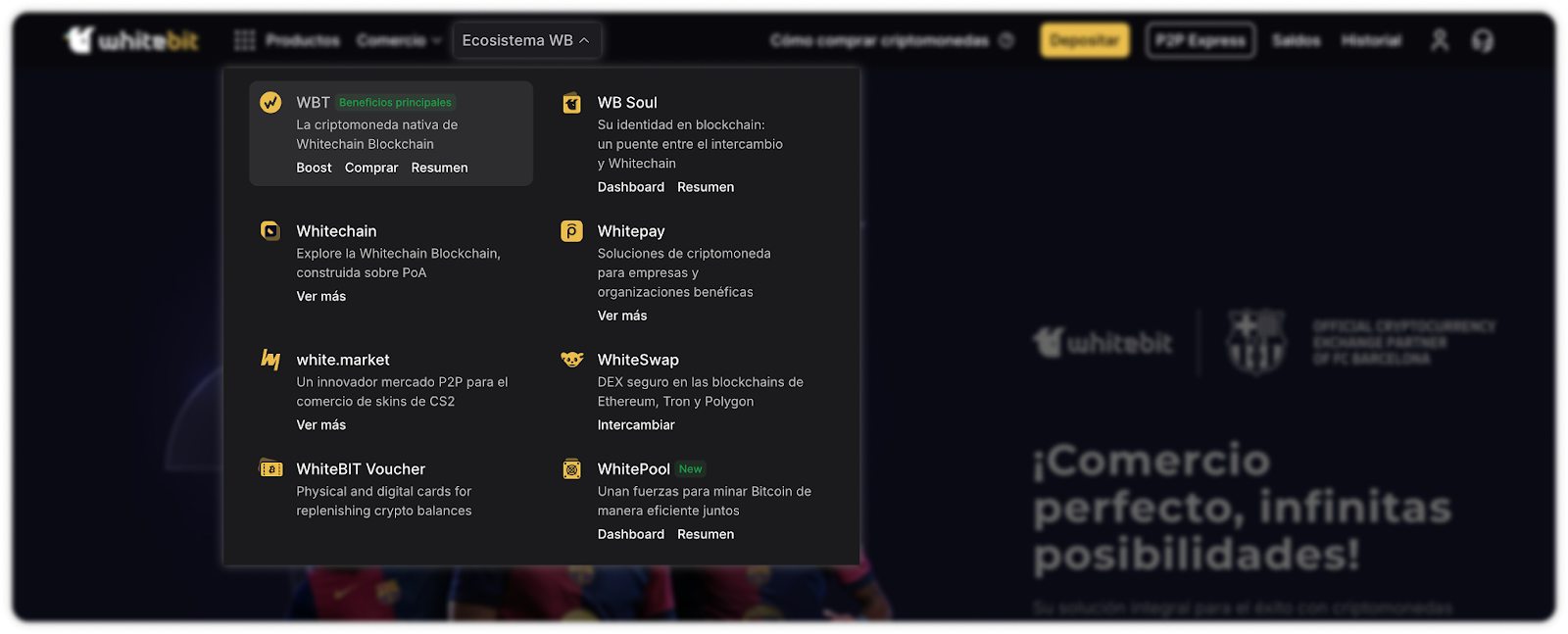Click the WB Soul icon
1568x634 pixels.
[571, 103]
